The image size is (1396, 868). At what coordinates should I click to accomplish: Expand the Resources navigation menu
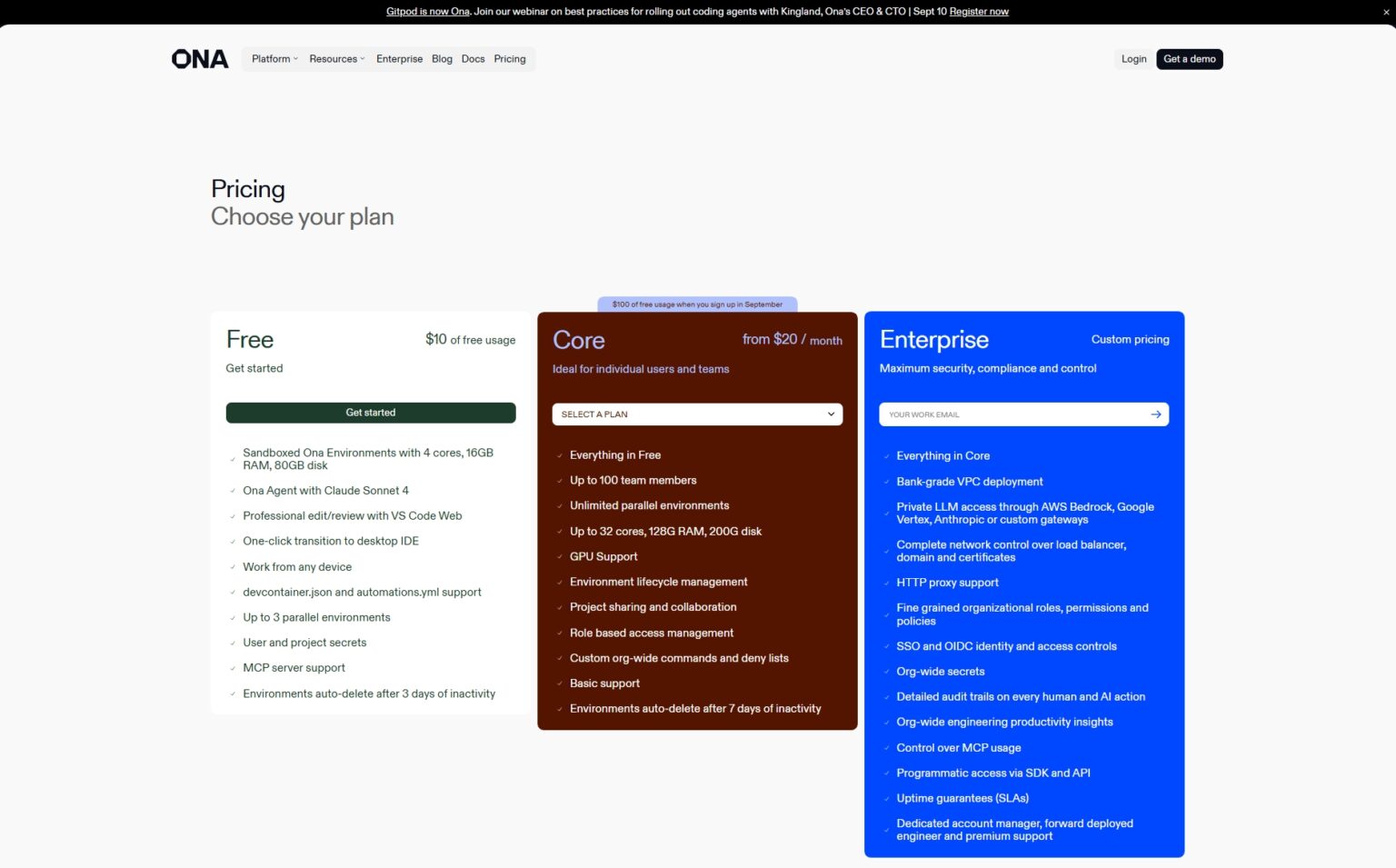[x=335, y=58]
